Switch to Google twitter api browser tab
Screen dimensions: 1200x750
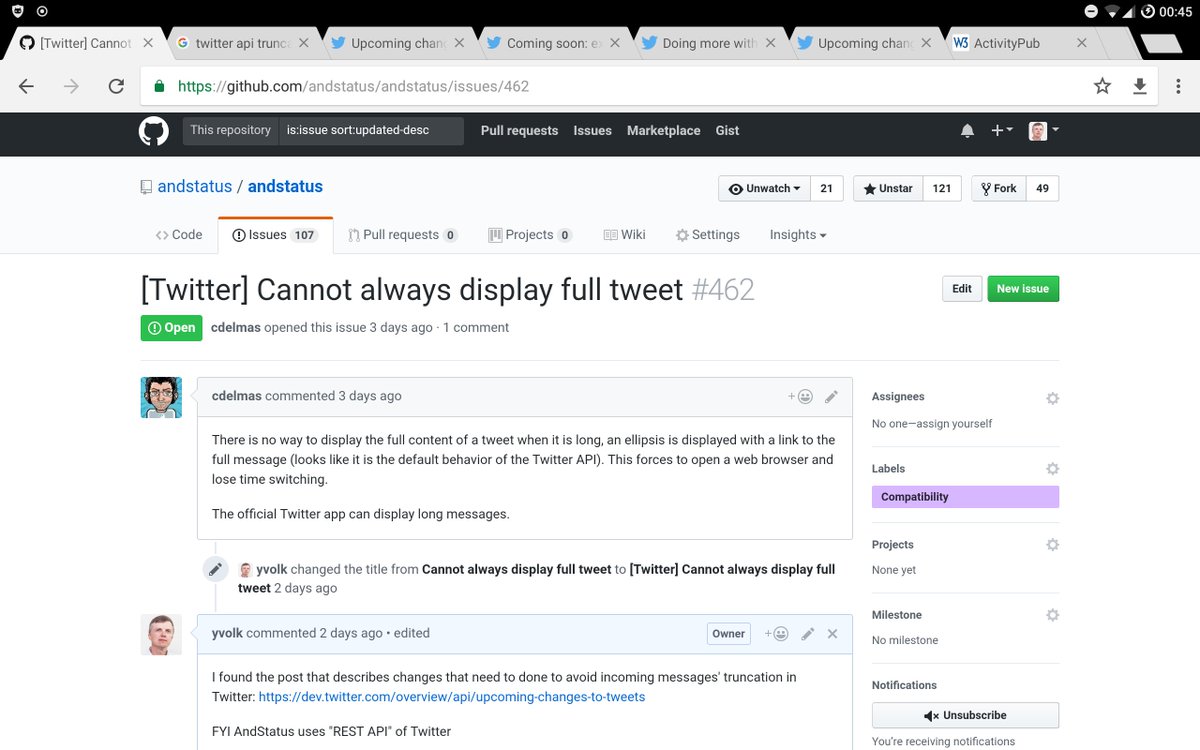(243, 43)
